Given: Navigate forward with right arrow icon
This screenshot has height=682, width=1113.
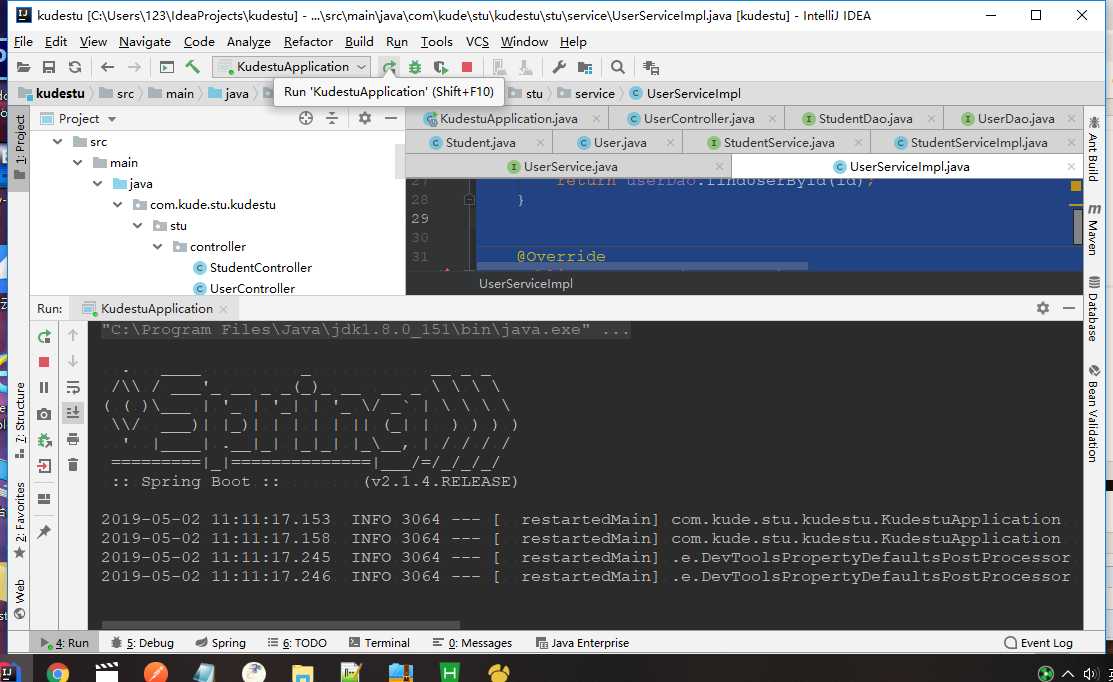Looking at the screenshot, I should [134, 67].
